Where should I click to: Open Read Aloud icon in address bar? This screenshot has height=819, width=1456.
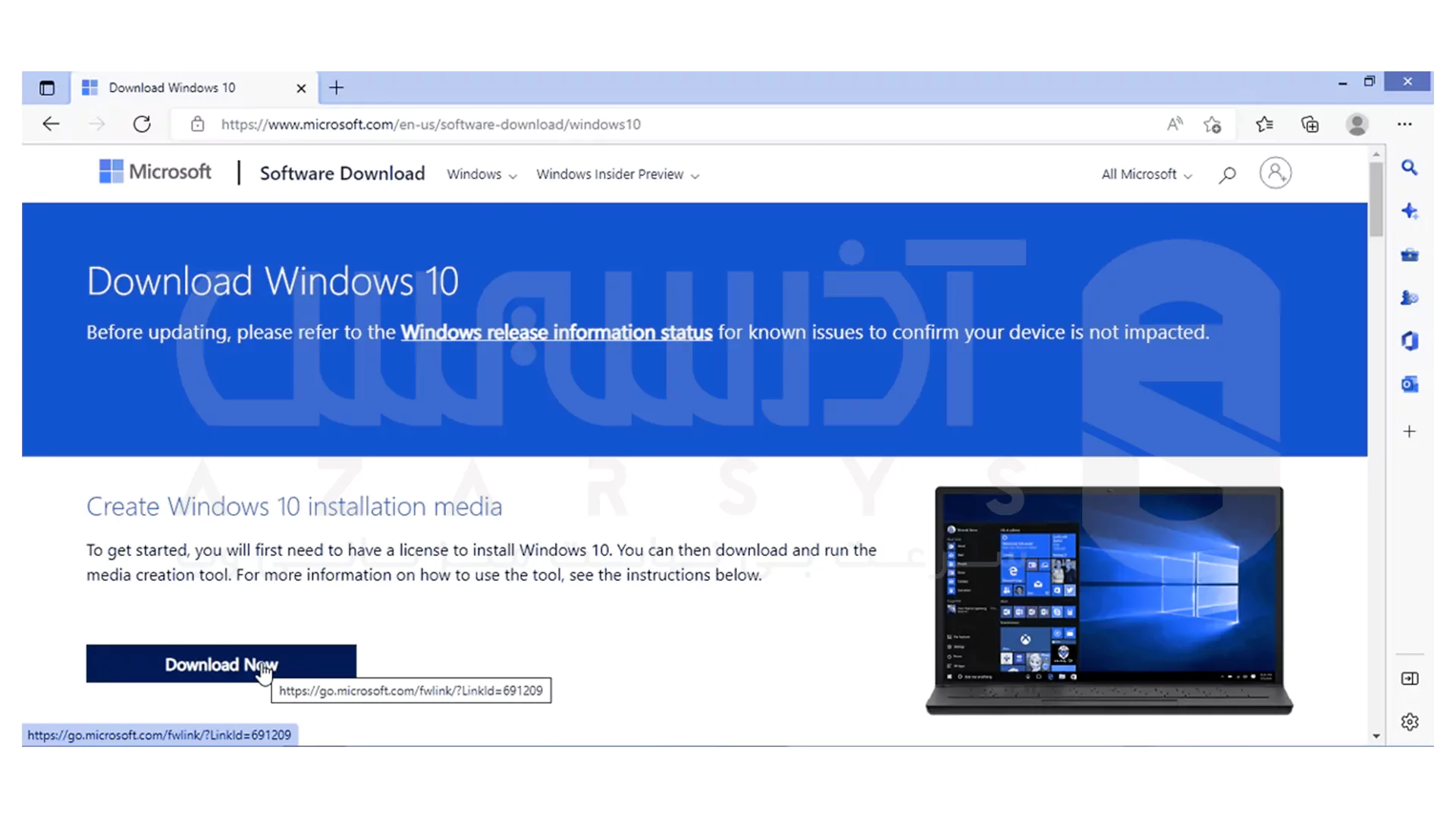[1175, 124]
